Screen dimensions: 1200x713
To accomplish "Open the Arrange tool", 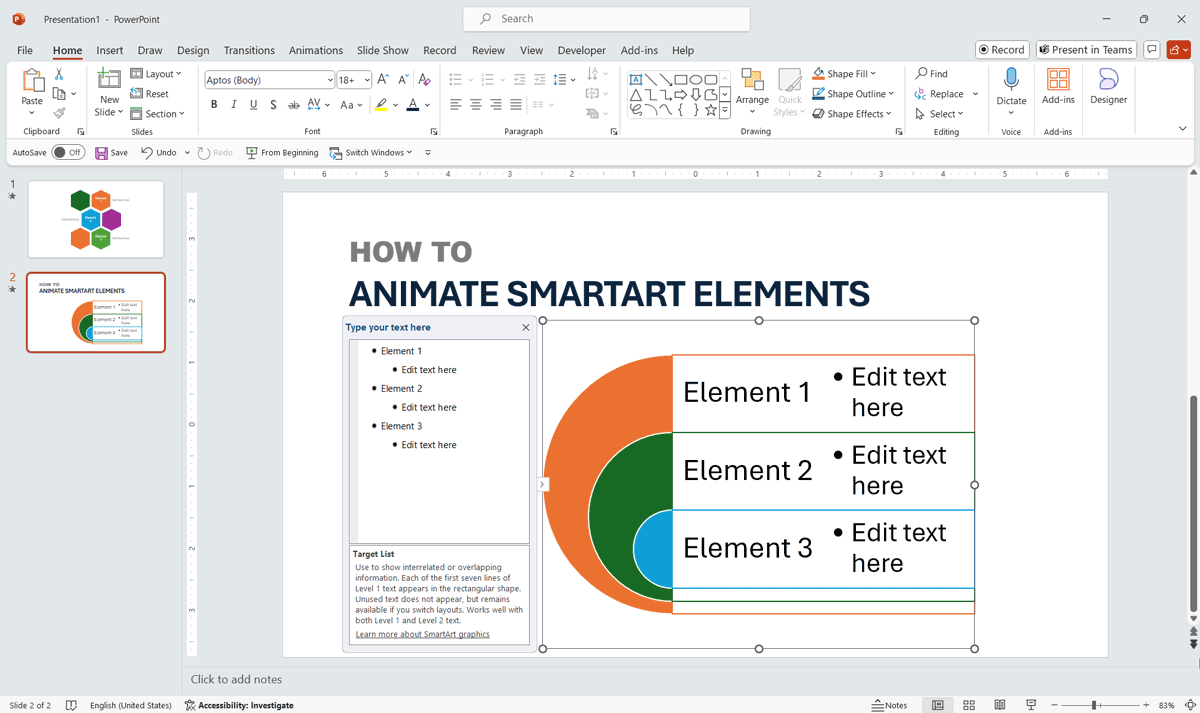I will (x=752, y=88).
